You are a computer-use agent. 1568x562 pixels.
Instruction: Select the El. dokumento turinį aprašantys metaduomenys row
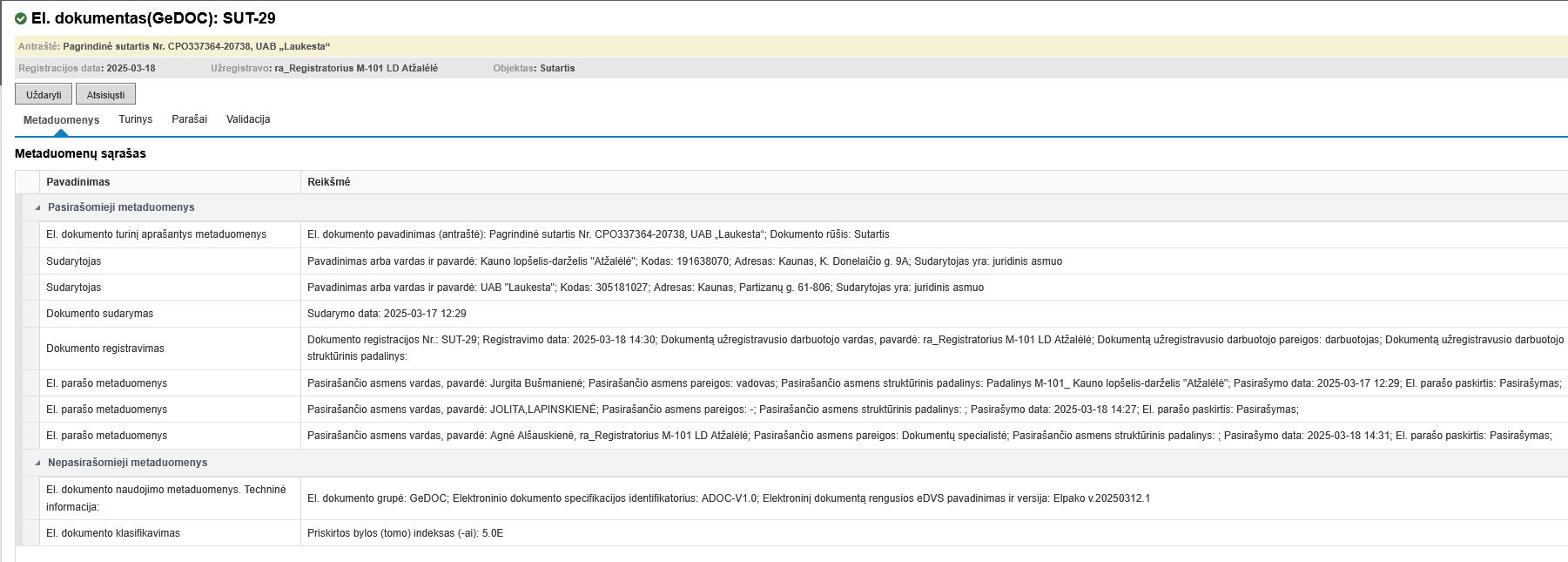click(157, 234)
